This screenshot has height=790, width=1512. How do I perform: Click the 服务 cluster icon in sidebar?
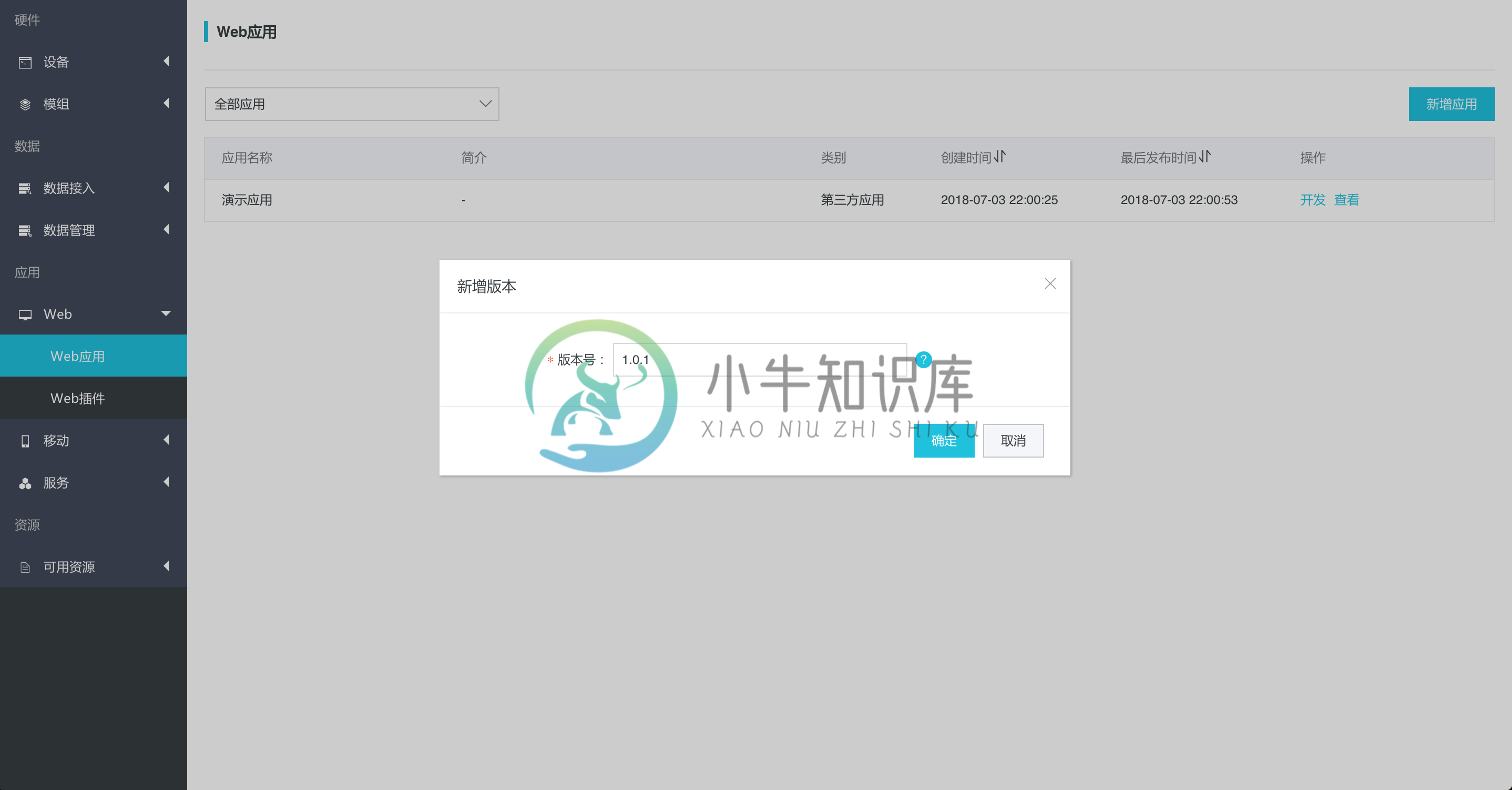tap(25, 483)
